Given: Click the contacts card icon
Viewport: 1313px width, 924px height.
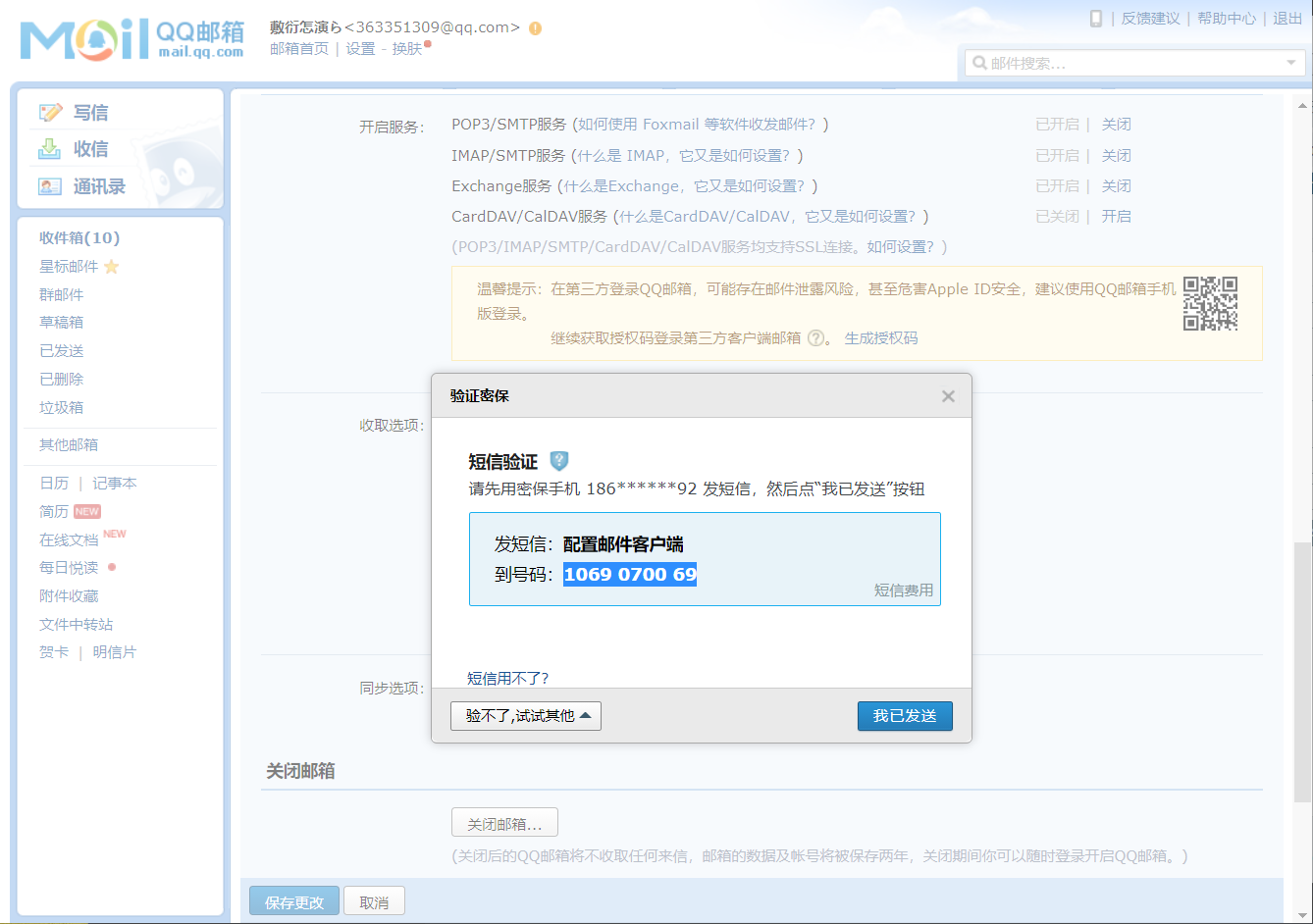Looking at the screenshot, I should coord(50,185).
